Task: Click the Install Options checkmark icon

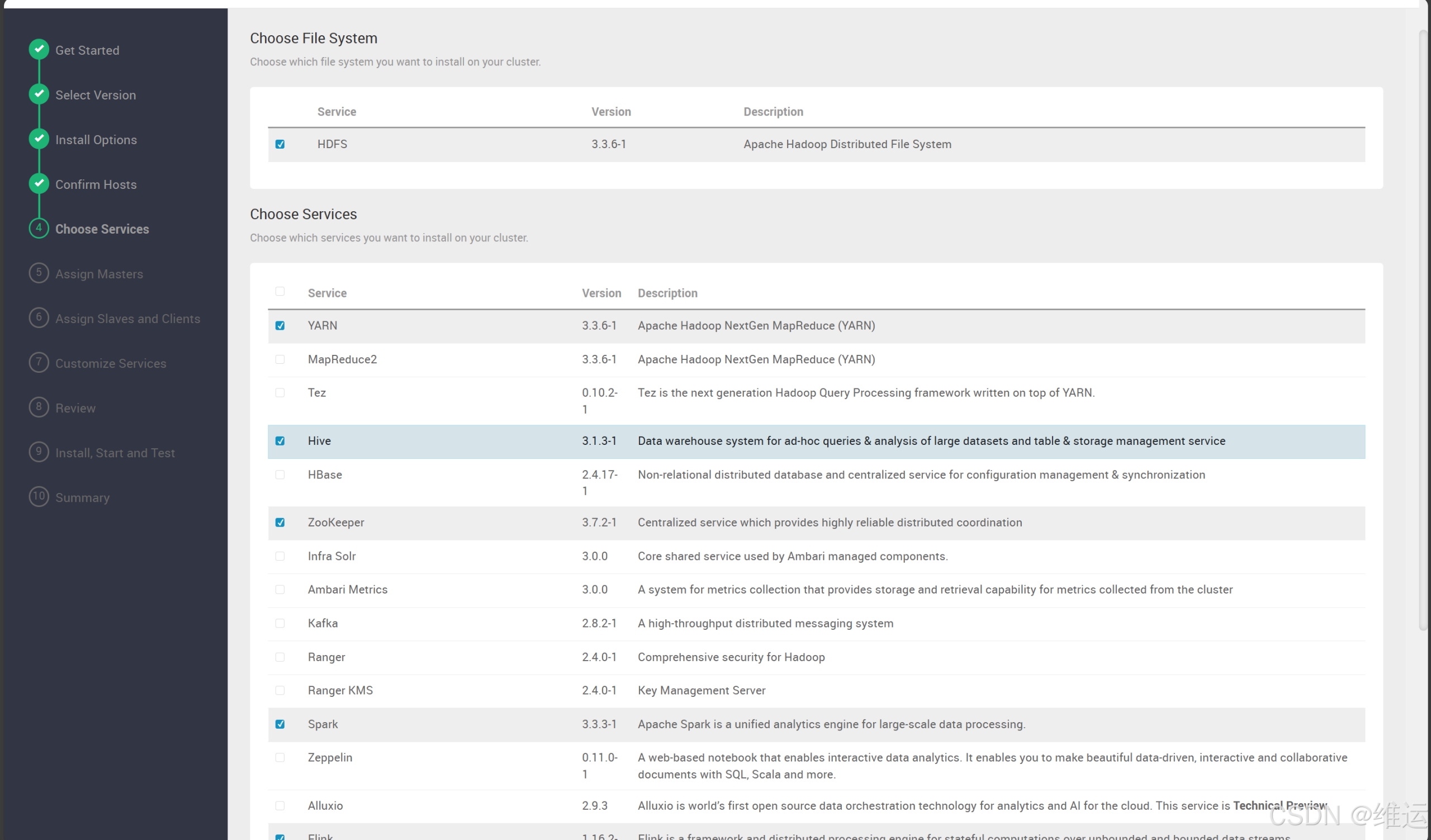Action: [x=38, y=139]
